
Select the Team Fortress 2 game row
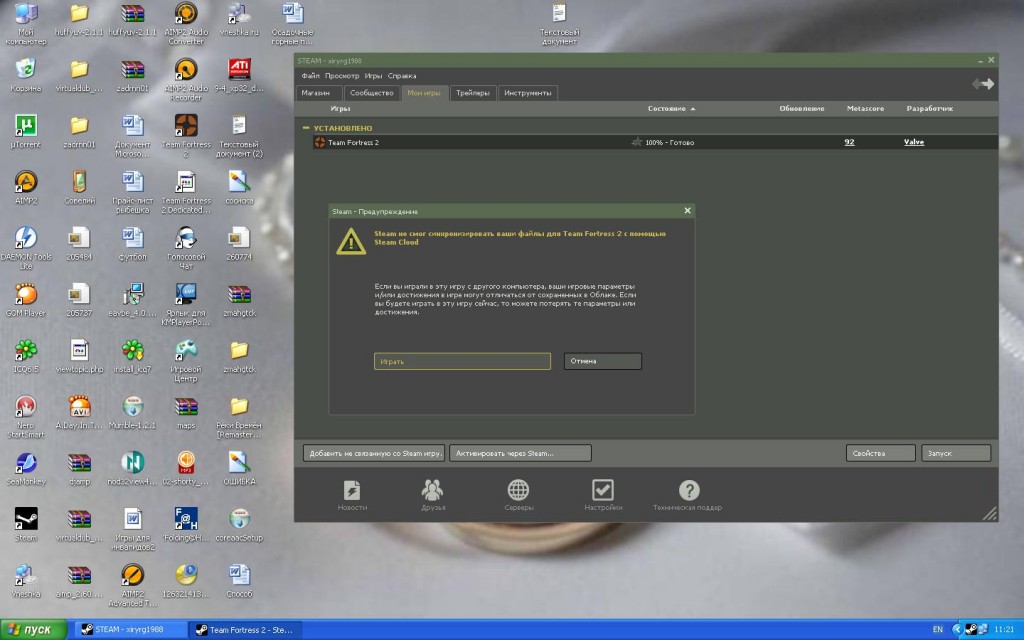pyautogui.click(x=655, y=142)
